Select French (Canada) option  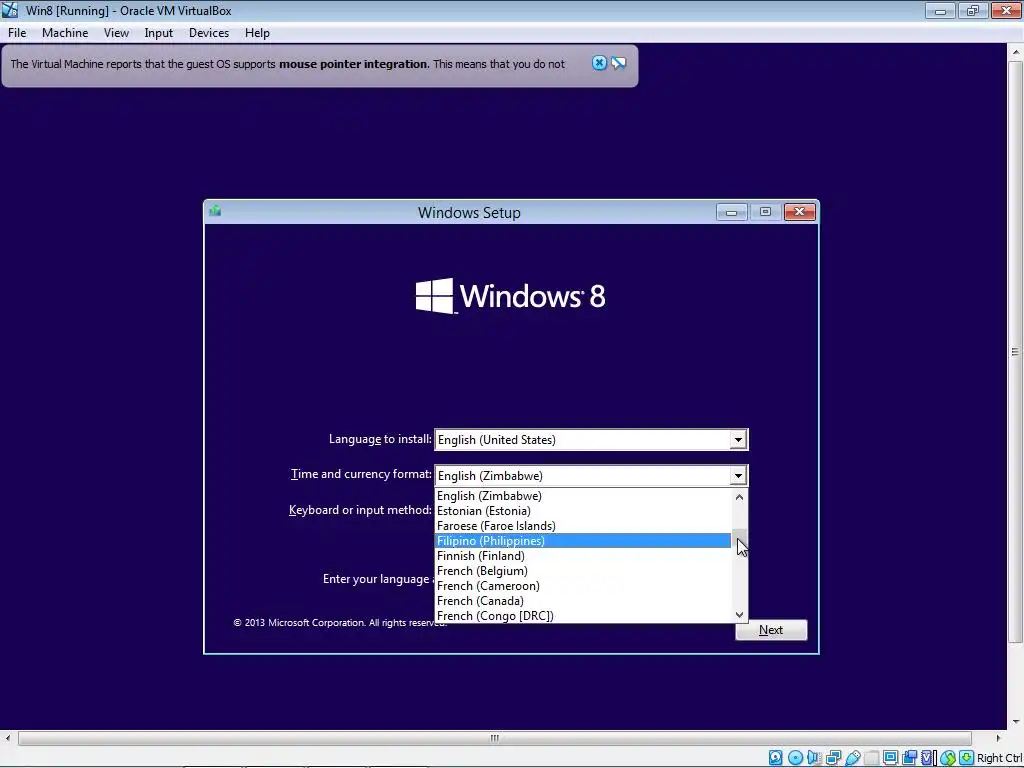(x=583, y=601)
